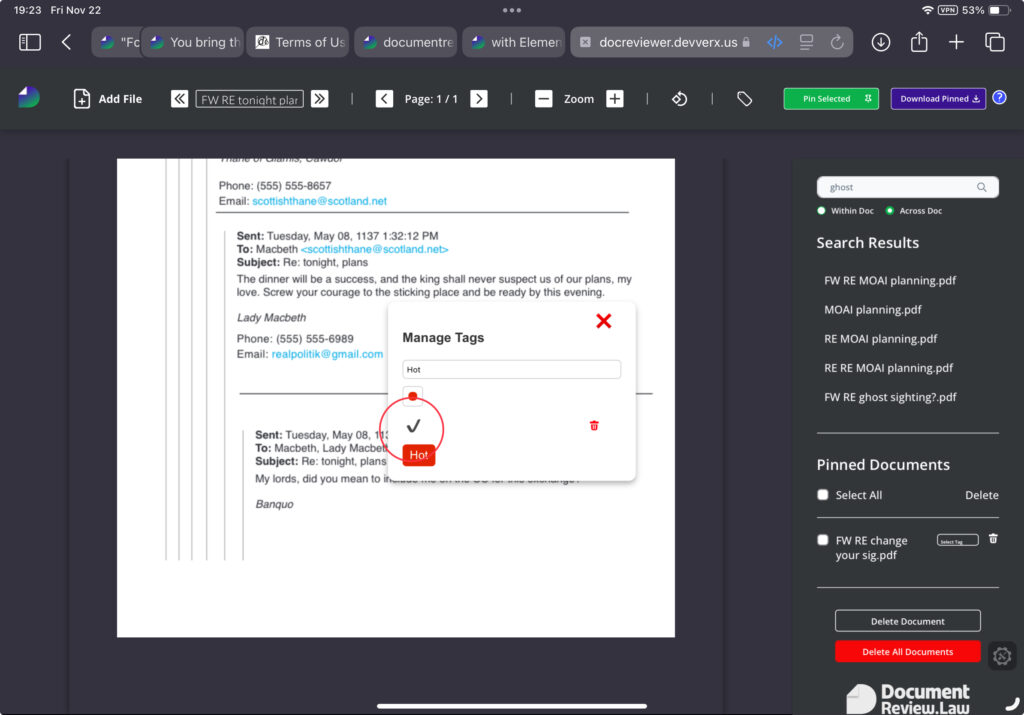Tick the FW RE change your sig.pdf checkbox

(823, 541)
